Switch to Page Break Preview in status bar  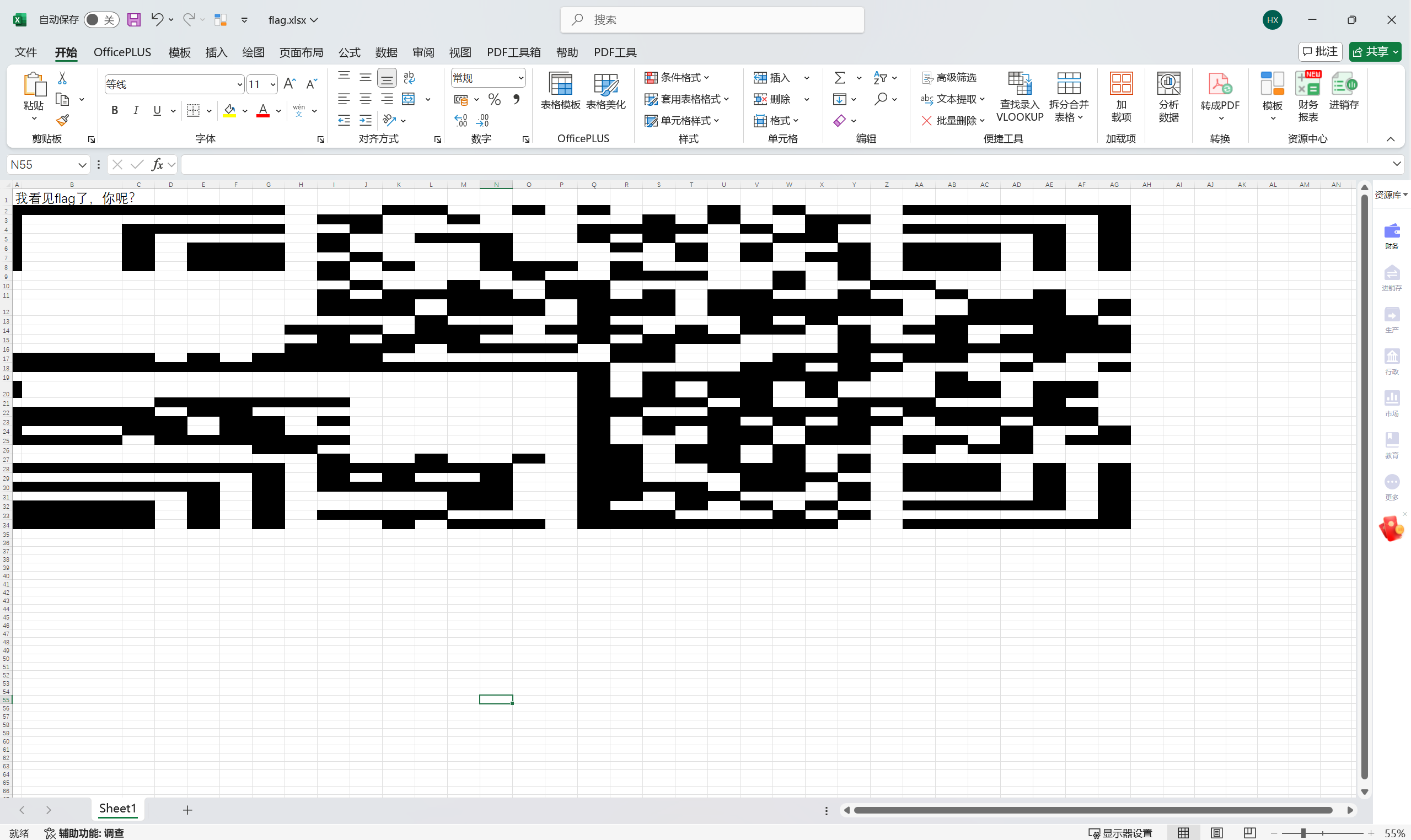point(1249,833)
